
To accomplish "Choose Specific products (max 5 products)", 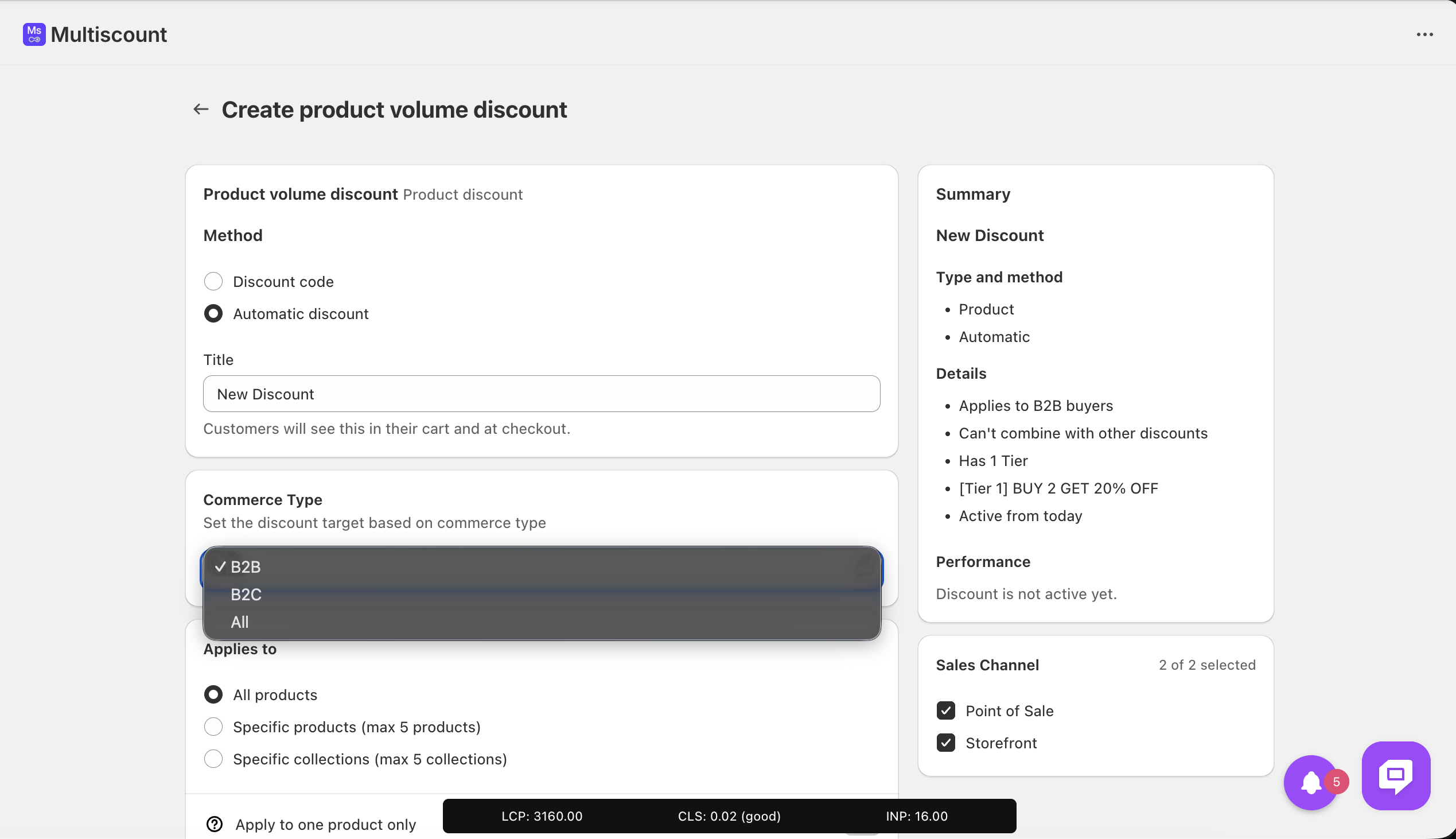I will (213, 727).
